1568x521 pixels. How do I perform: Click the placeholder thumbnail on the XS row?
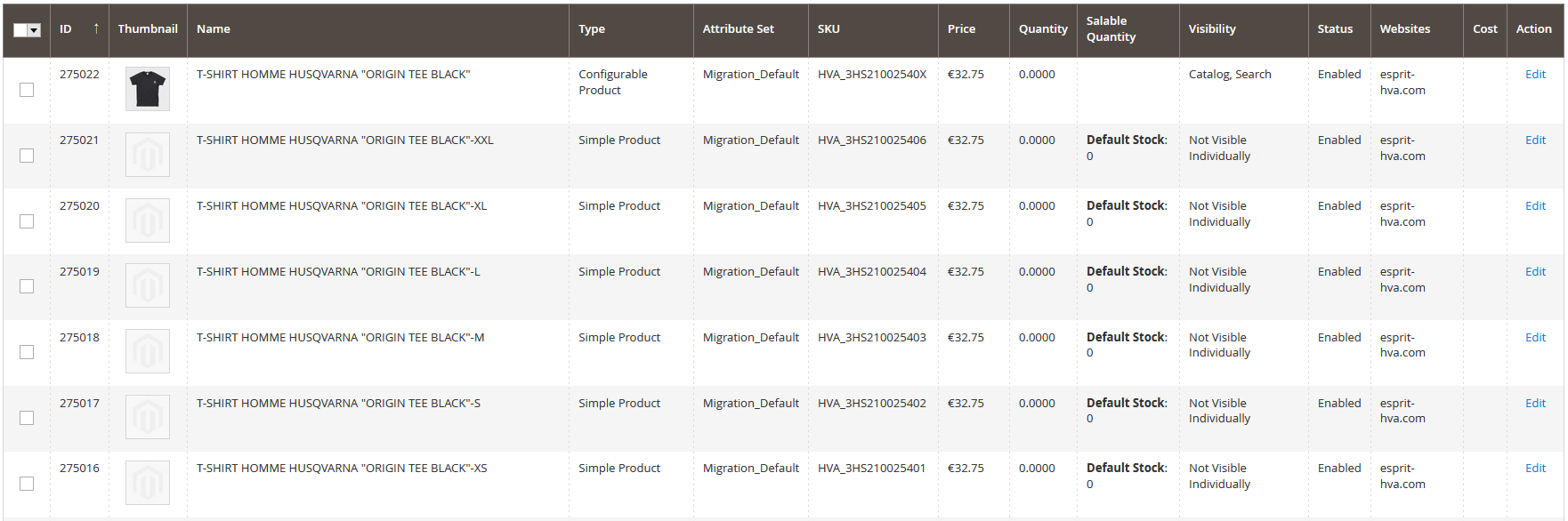[x=147, y=482]
